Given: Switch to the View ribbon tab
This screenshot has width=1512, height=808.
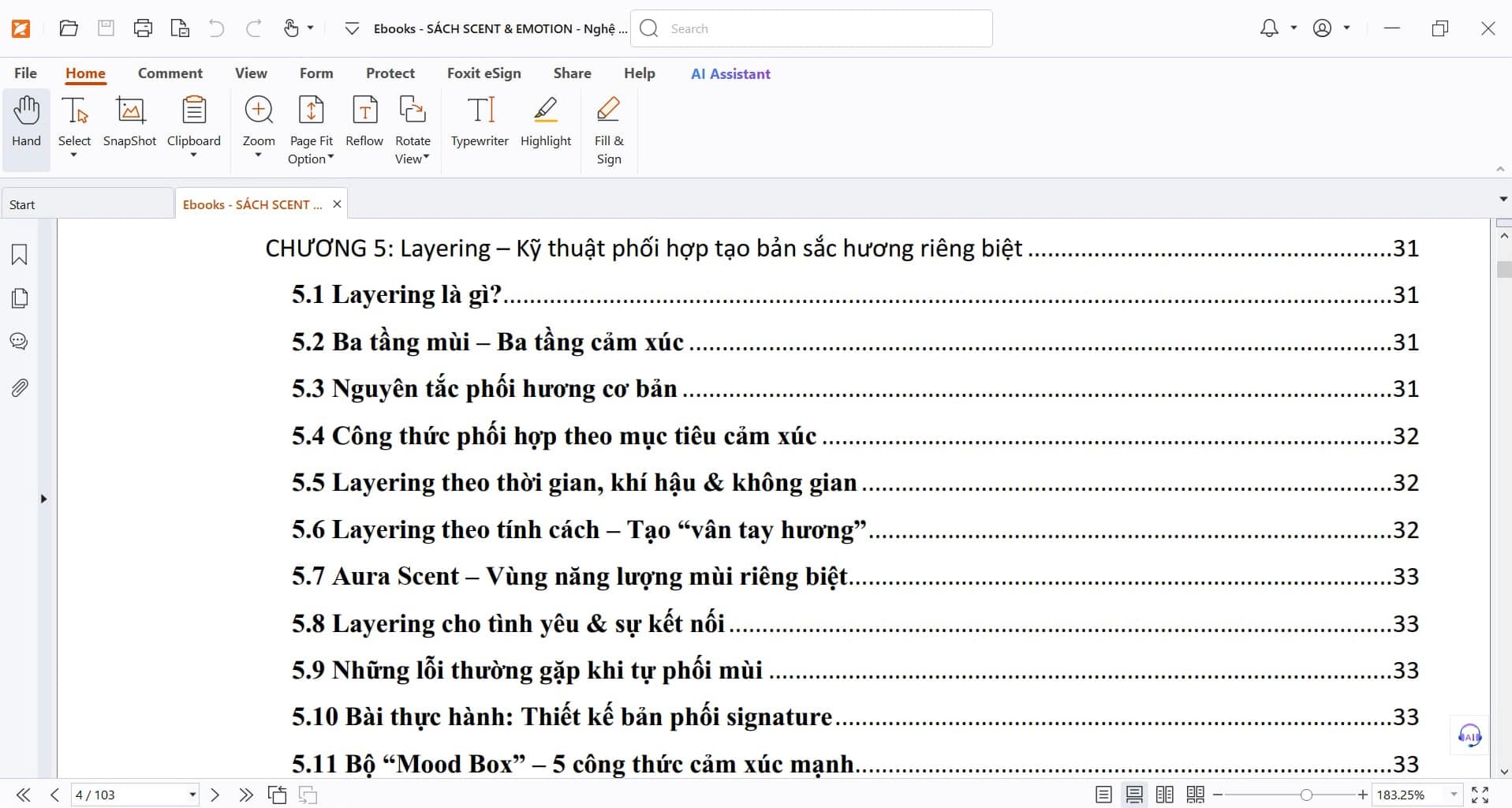Looking at the screenshot, I should [x=251, y=73].
